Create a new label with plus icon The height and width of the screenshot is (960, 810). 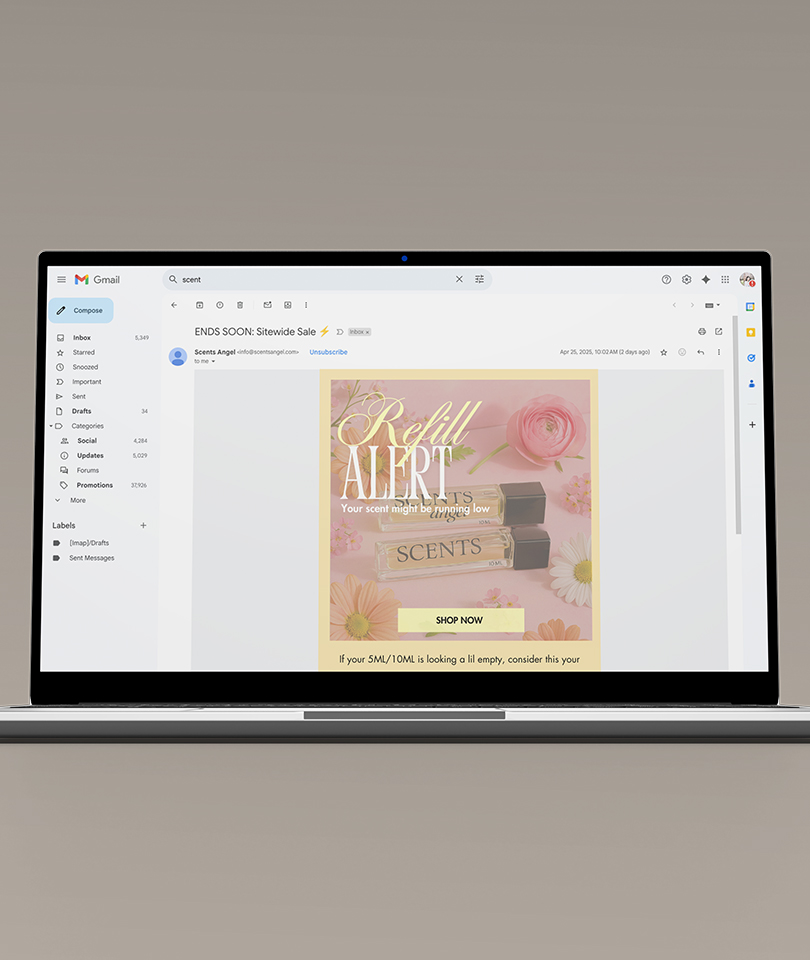(x=143, y=525)
